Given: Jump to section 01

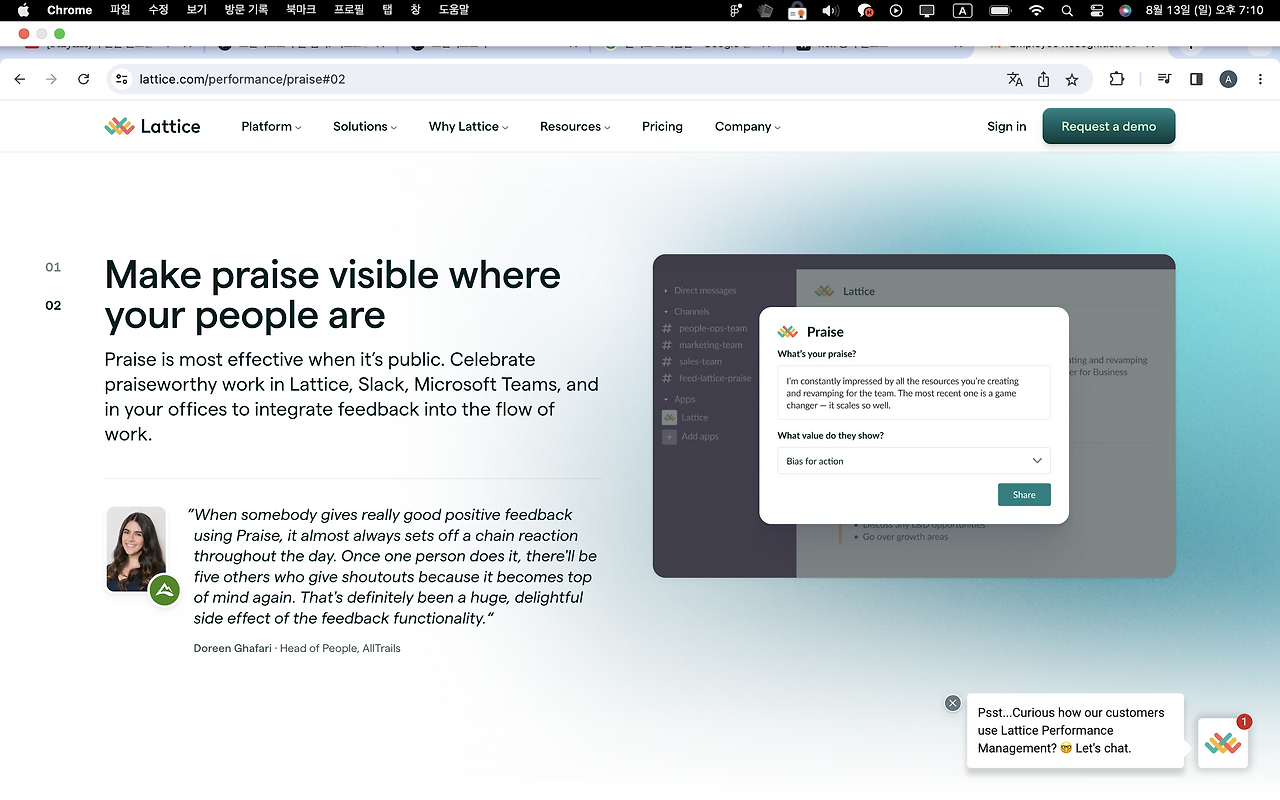Looking at the screenshot, I should [53, 267].
